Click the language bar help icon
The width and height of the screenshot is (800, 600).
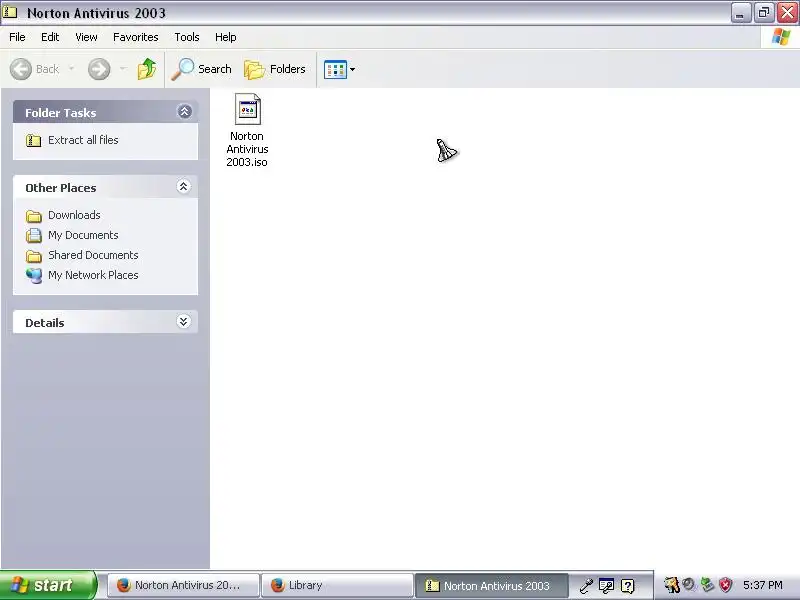(x=628, y=586)
